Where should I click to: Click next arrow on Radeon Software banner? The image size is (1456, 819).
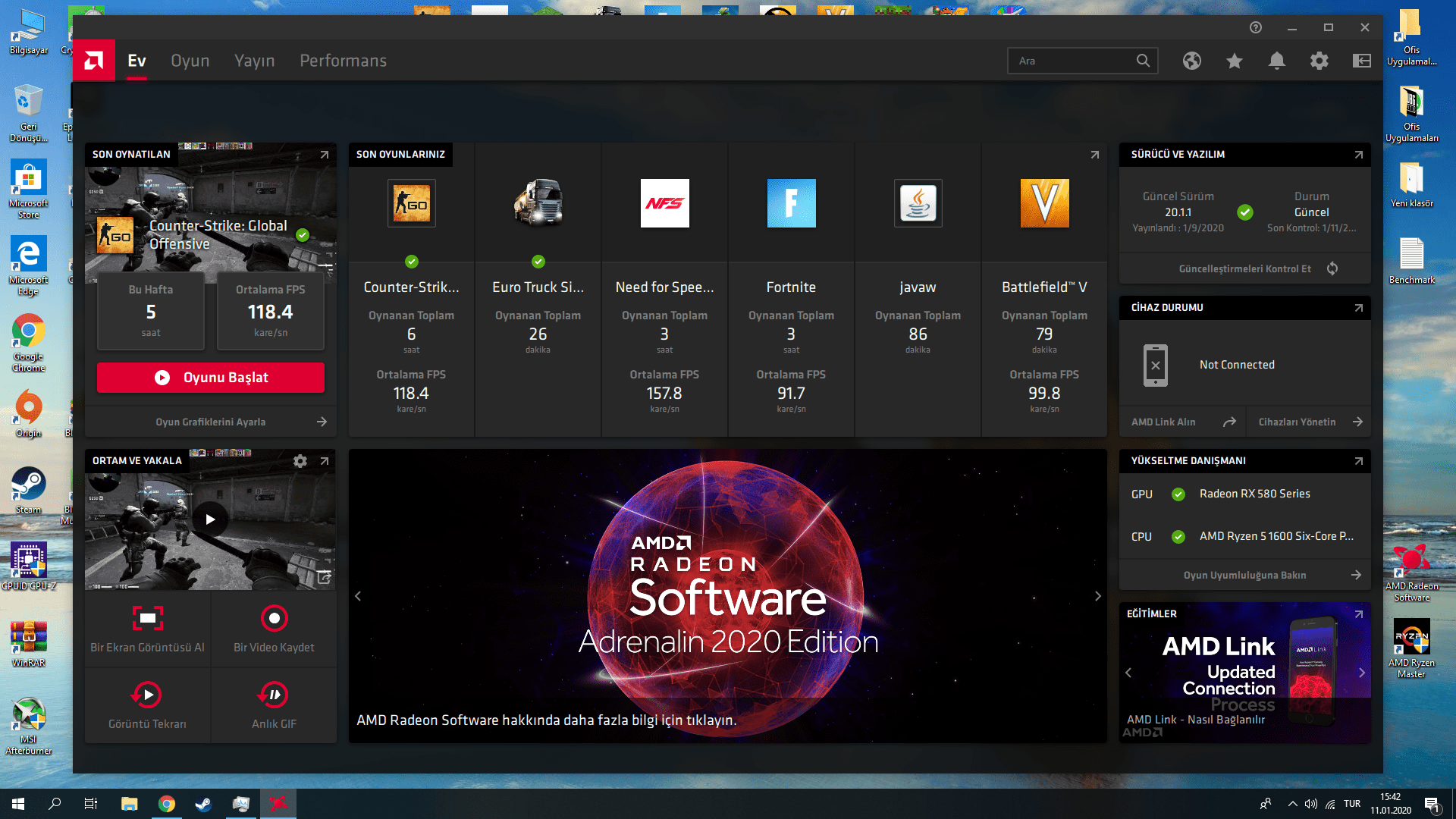point(1097,596)
